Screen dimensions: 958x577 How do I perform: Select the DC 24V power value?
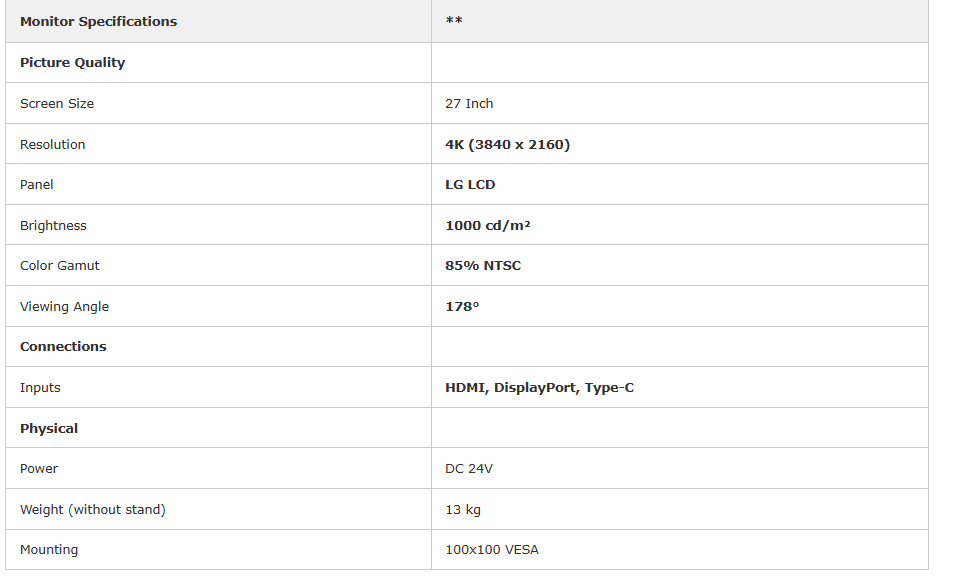coord(469,468)
